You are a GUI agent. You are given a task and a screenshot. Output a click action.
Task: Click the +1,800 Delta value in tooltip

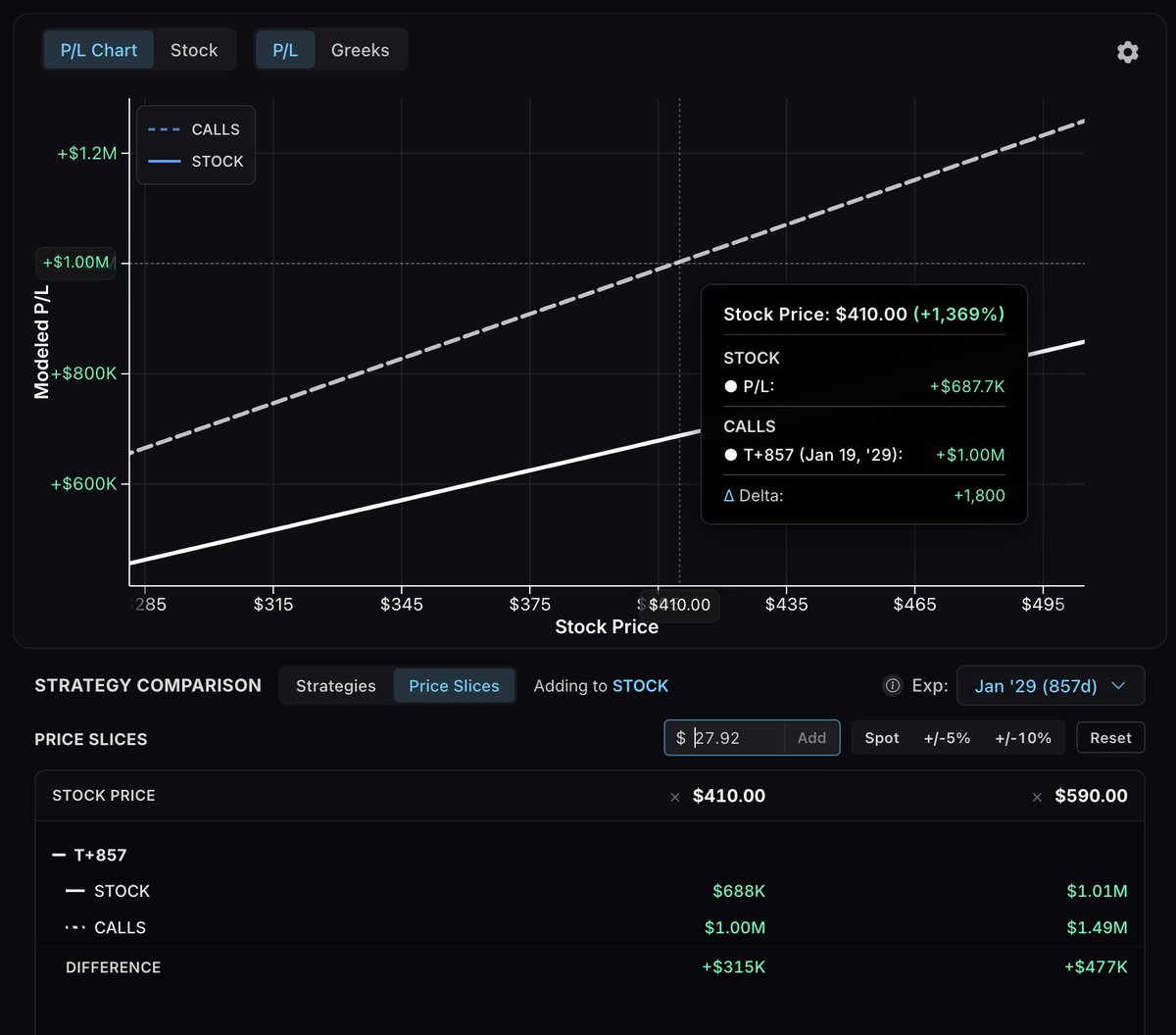click(x=979, y=496)
